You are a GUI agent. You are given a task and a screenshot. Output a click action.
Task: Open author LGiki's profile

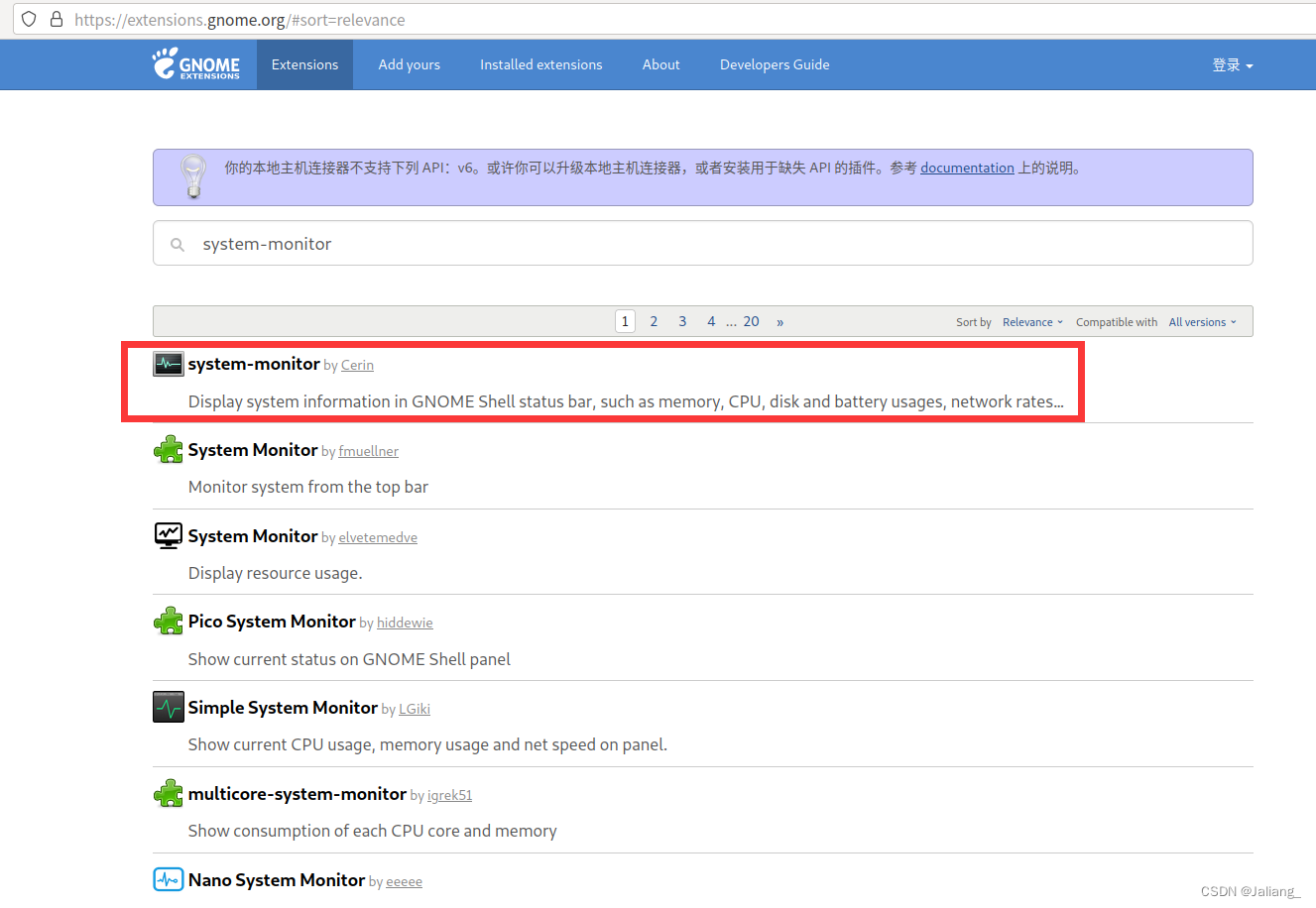[415, 709]
